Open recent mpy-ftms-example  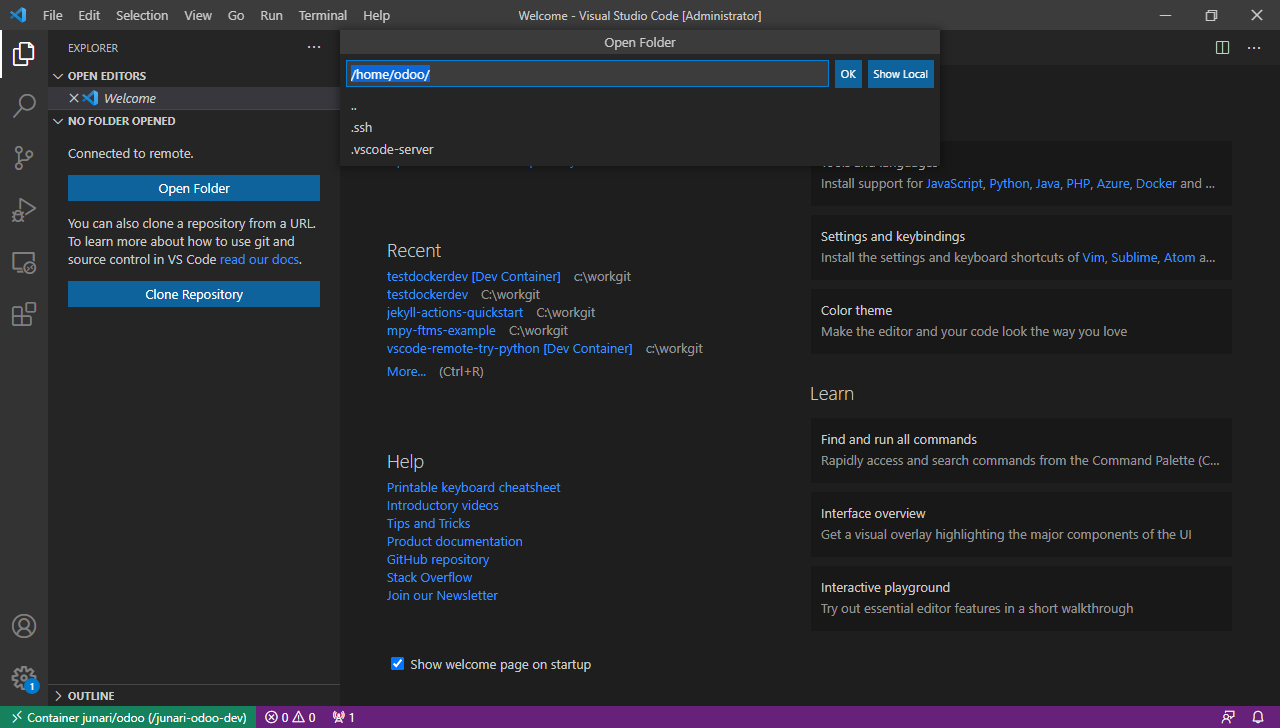click(x=441, y=330)
